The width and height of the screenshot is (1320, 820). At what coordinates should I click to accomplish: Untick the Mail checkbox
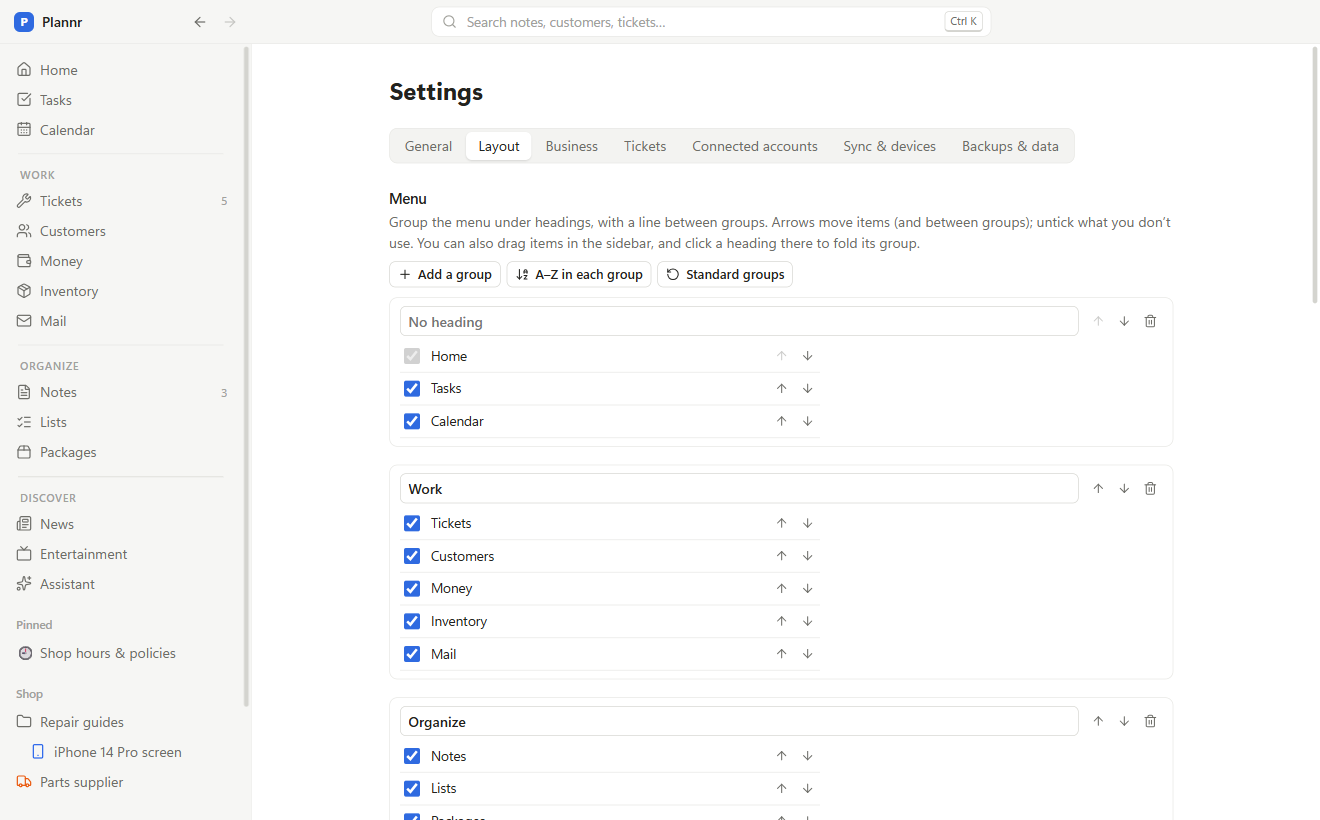click(412, 654)
